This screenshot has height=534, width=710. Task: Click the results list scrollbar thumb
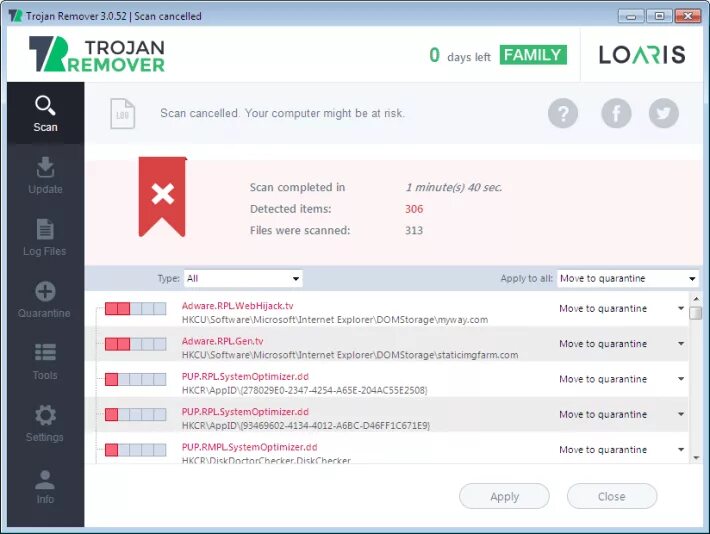tap(696, 313)
